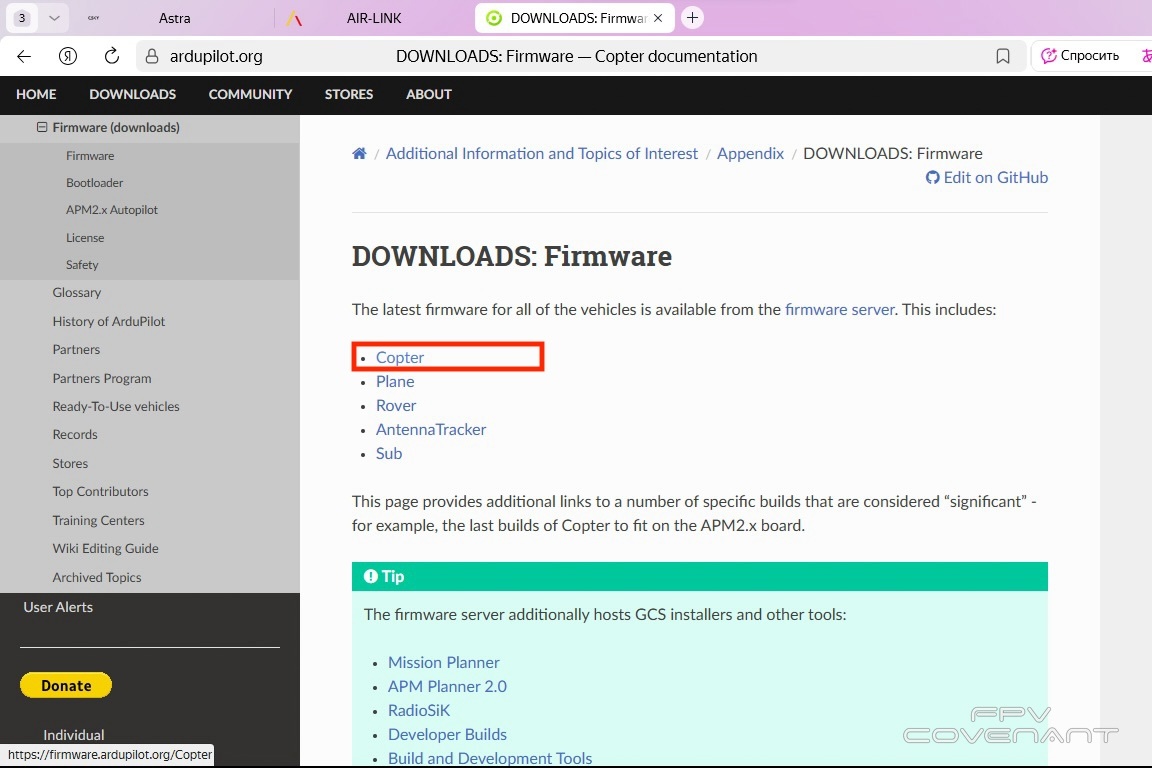Open the firmware server link

pos(839,309)
